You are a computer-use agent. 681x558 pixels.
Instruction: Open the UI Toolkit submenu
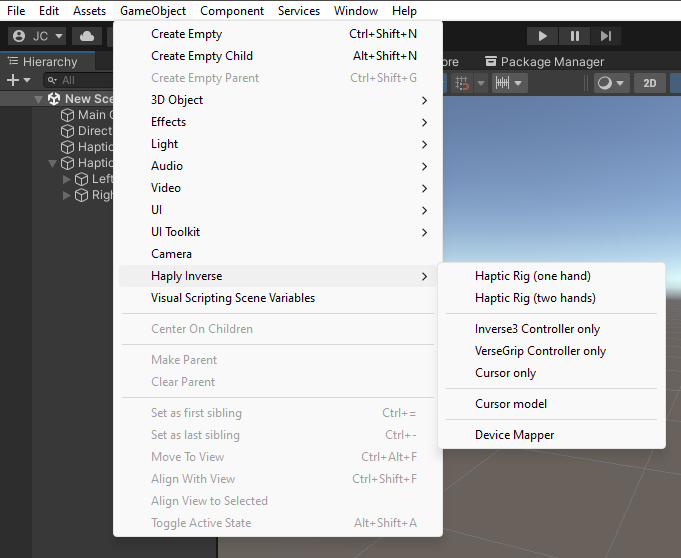click(278, 232)
